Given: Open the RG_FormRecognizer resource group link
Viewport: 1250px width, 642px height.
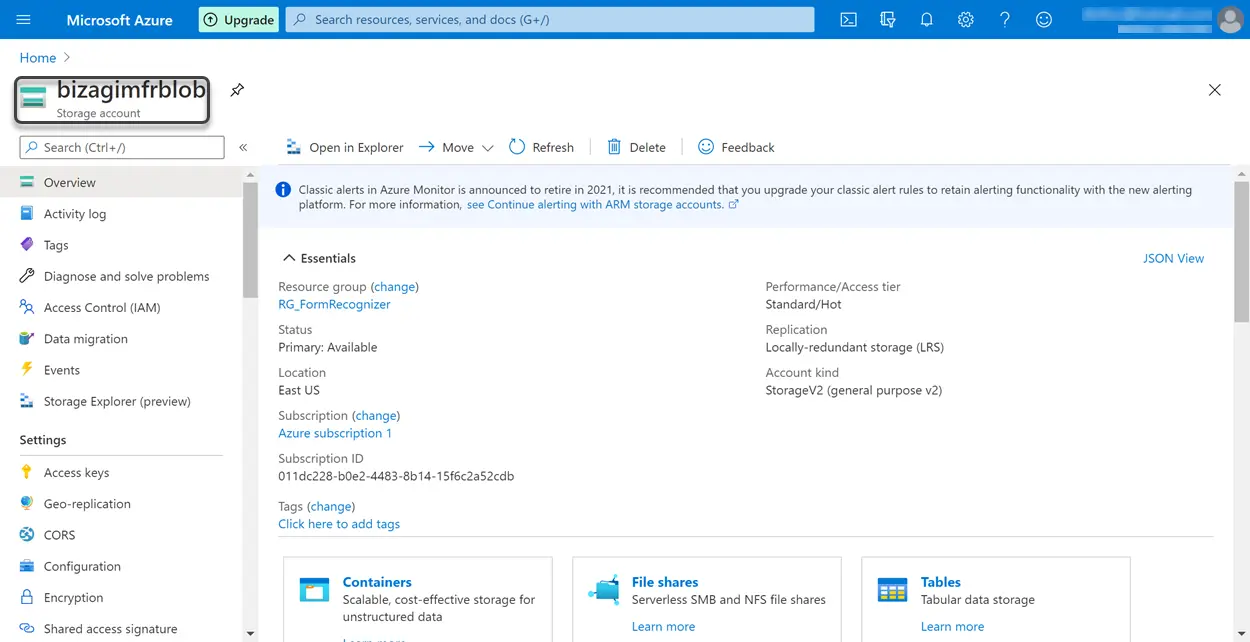Looking at the screenshot, I should coord(334,304).
